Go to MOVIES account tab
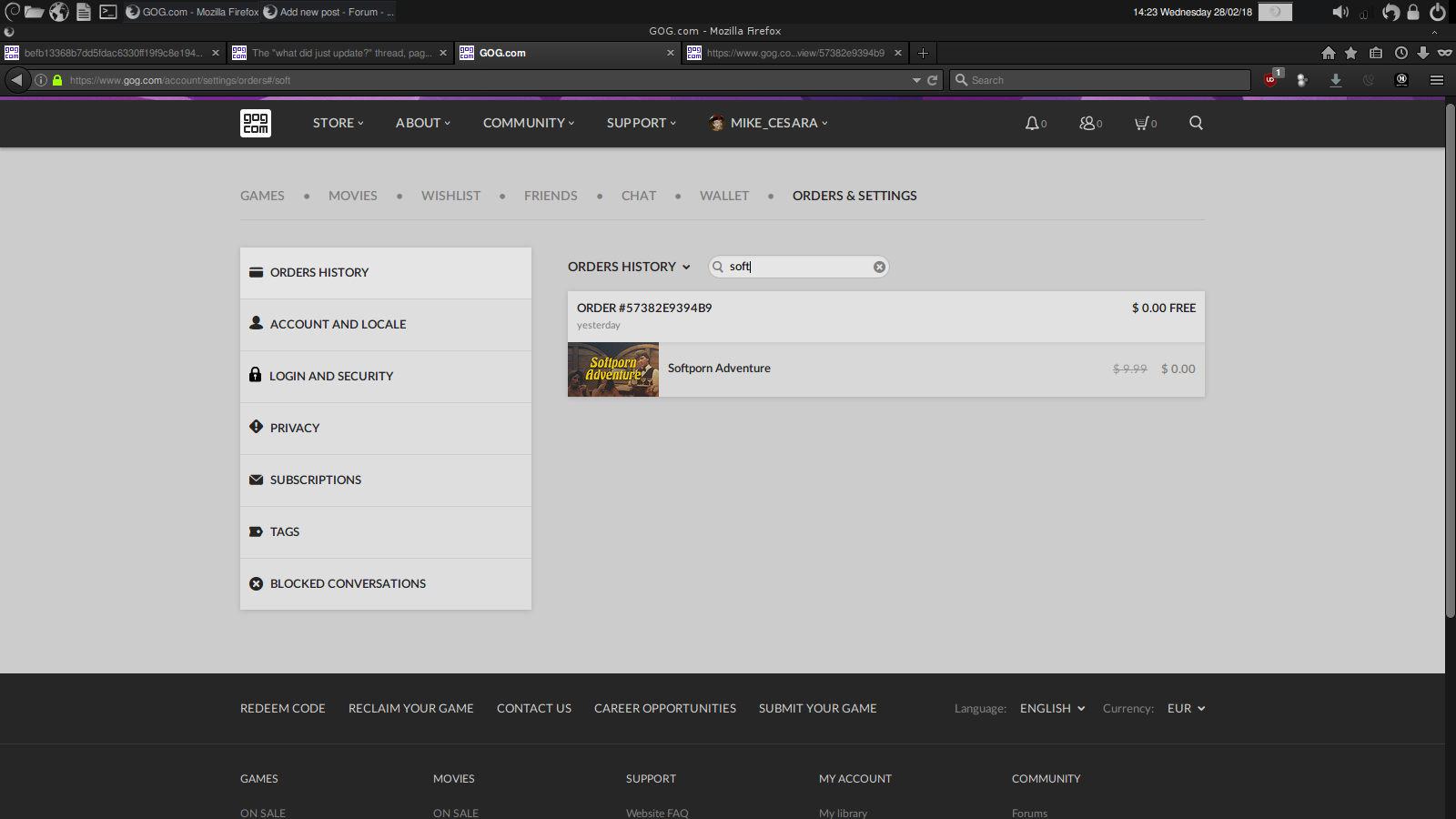This screenshot has height=819, width=1456. click(x=353, y=196)
